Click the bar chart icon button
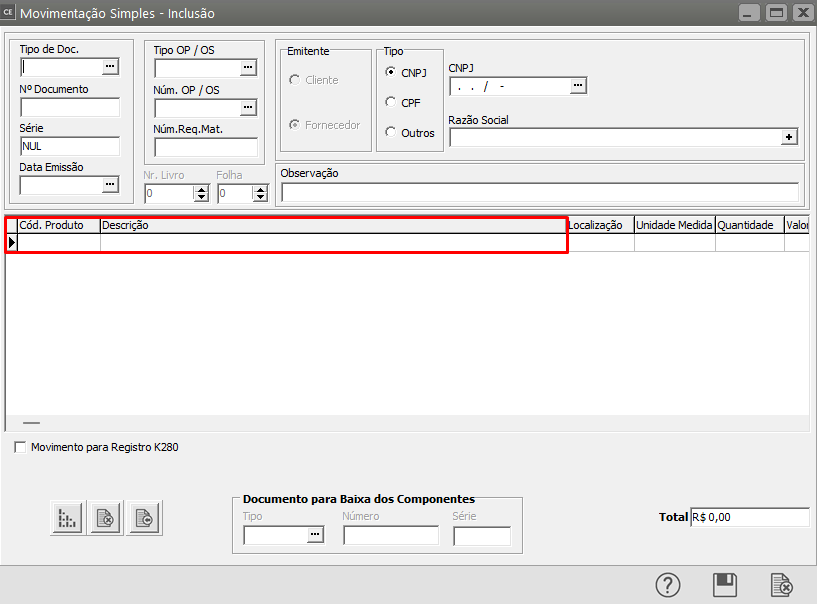The image size is (817, 604). click(x=67, y=517)
